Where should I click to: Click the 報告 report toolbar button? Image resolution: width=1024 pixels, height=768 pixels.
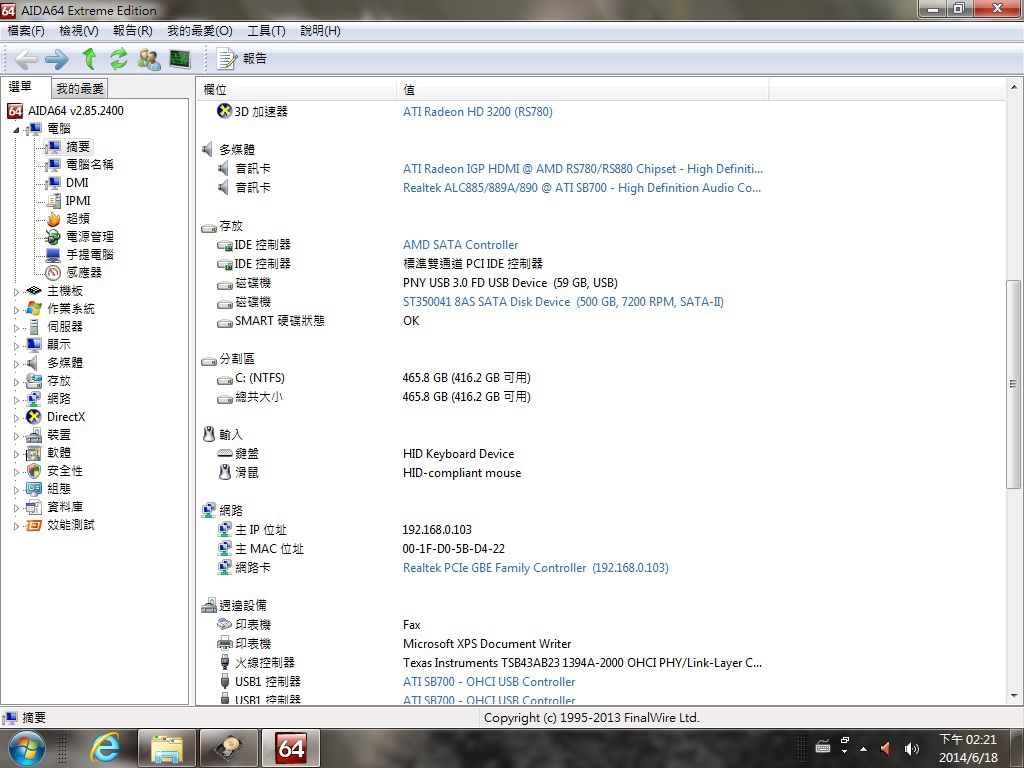pyautogui.click(x=242, y=59)
